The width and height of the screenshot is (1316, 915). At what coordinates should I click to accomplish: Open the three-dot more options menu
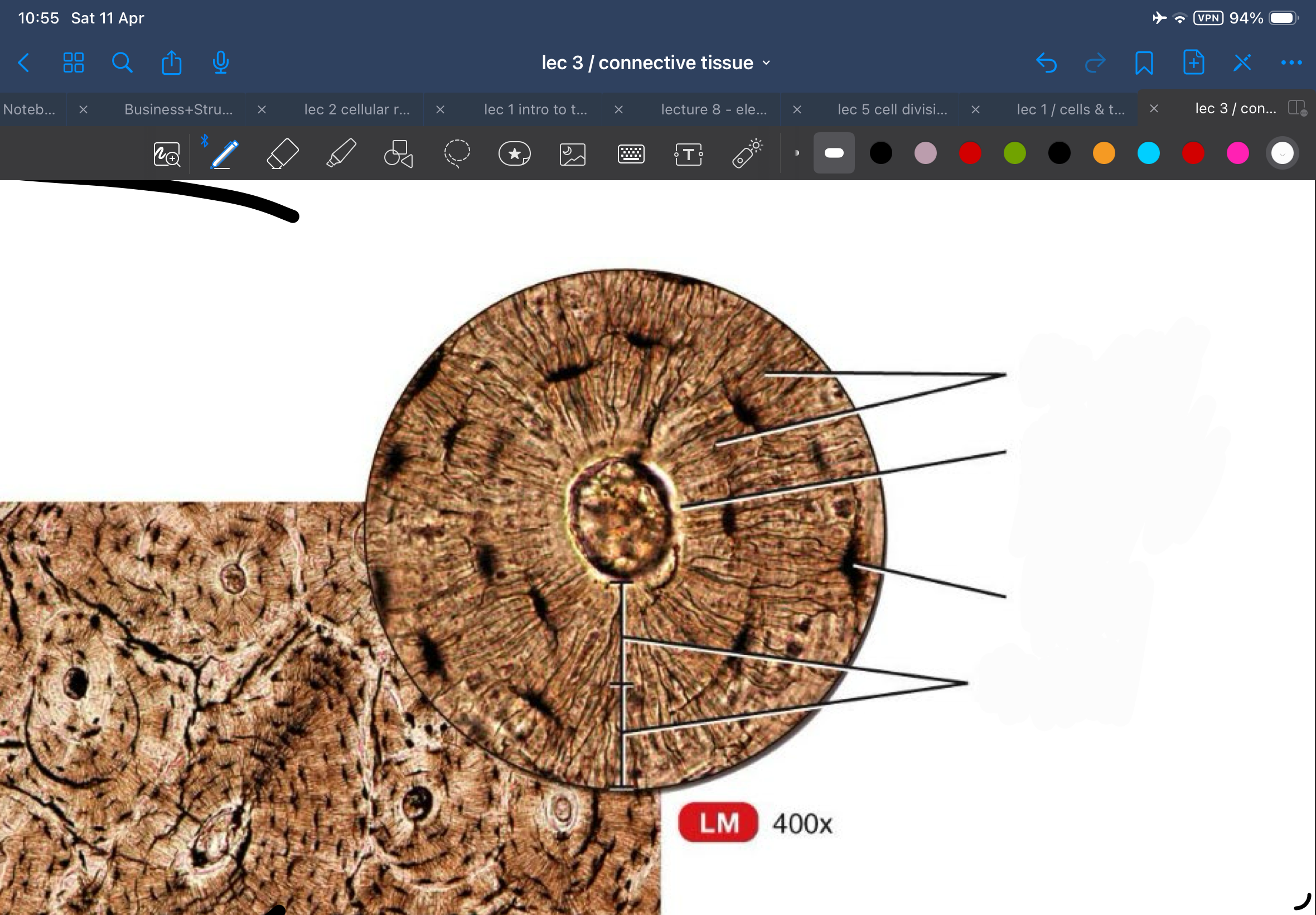coord(1291,62)
